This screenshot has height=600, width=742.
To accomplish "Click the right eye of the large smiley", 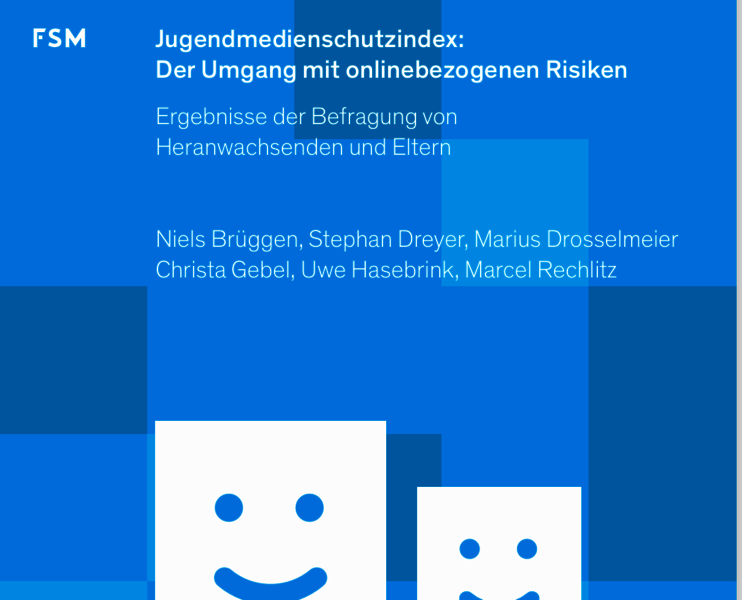I will coord(310,508).
